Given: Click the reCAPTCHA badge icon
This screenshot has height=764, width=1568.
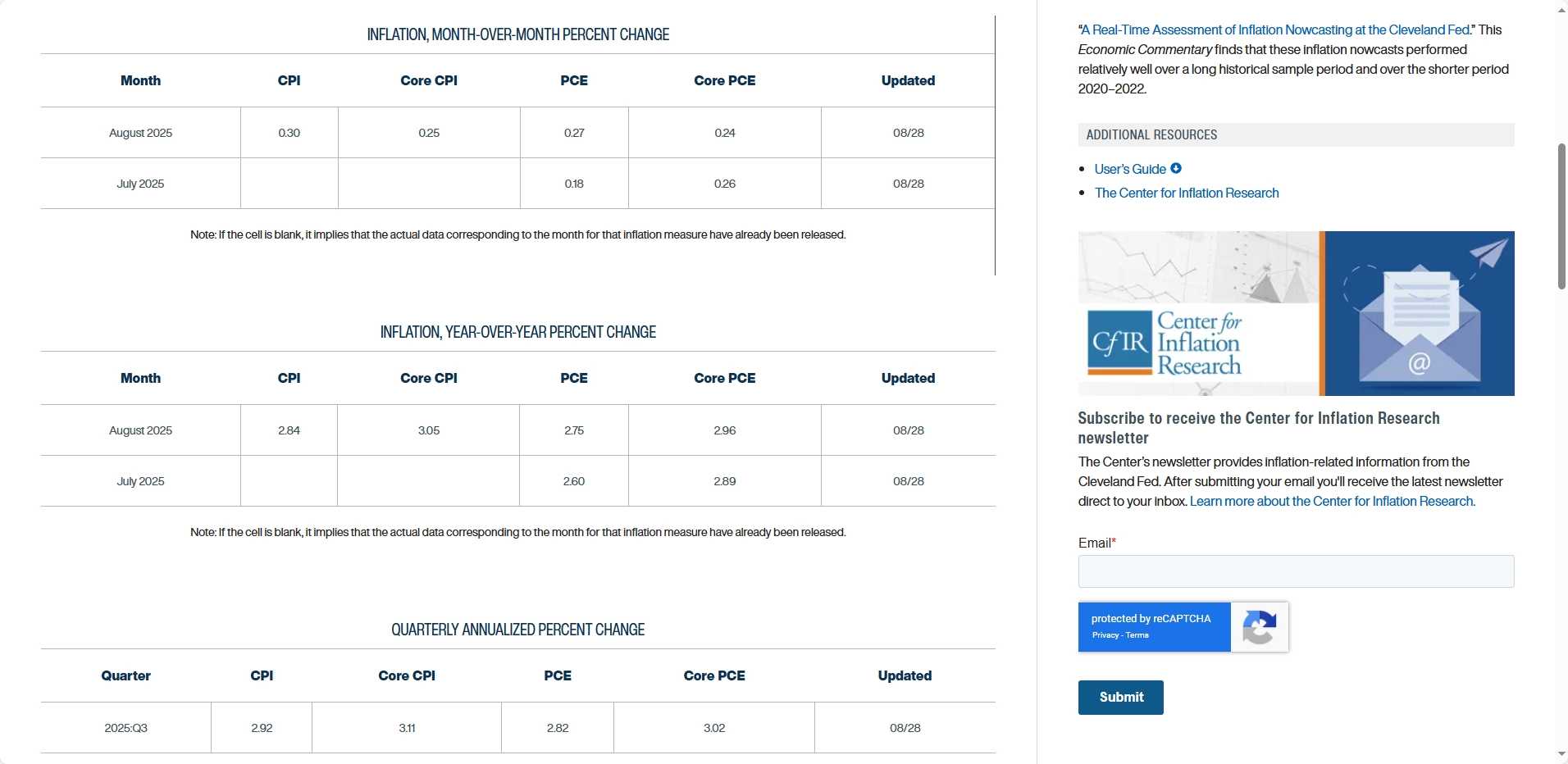Looking at the screenshot, I should [1260, 627].
